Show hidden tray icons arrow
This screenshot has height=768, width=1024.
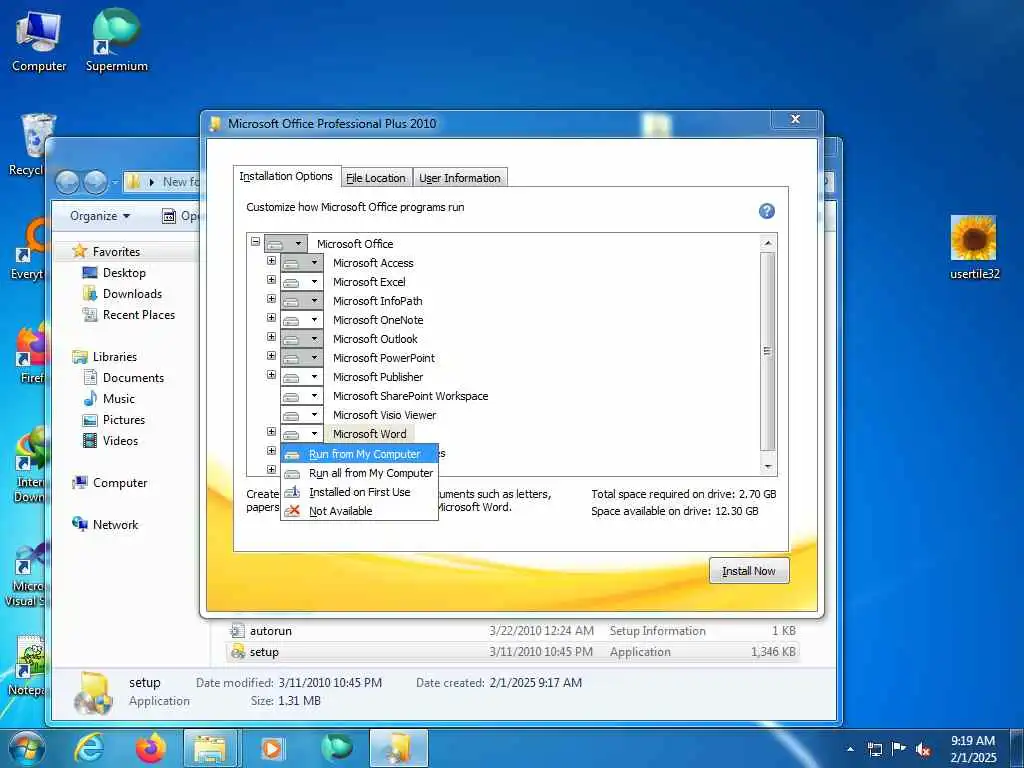click(850, 749)
